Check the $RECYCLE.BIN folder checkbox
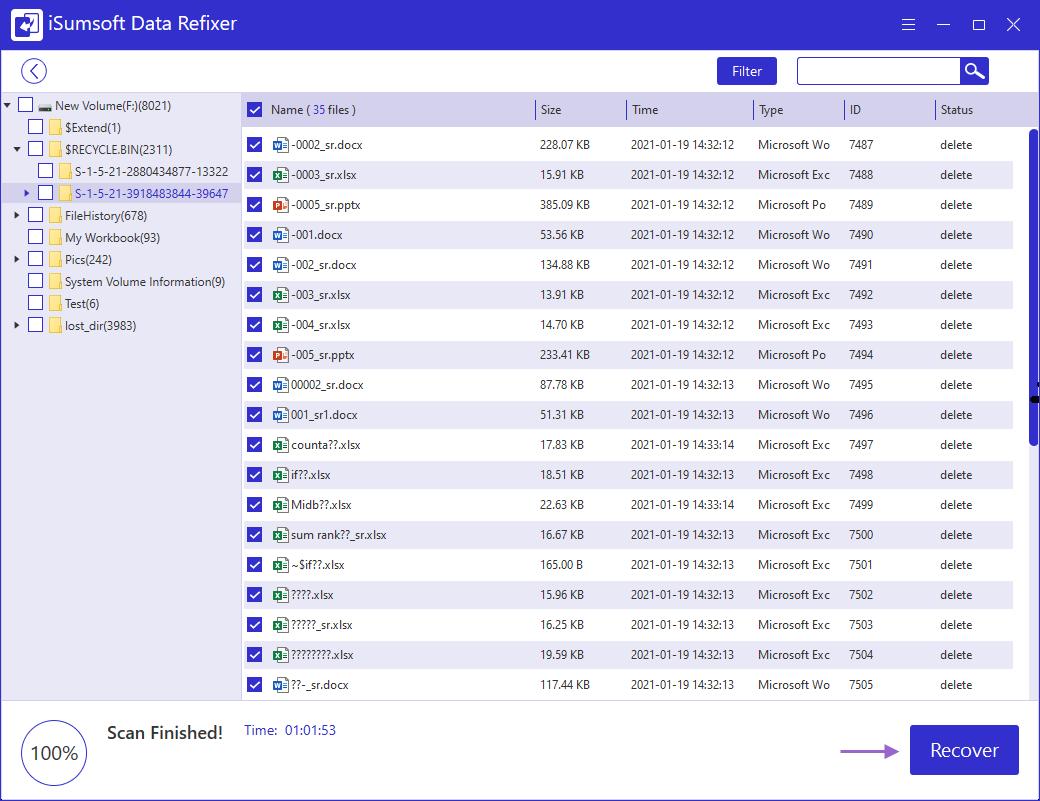The image size is (1040, 801). point(35,149)
